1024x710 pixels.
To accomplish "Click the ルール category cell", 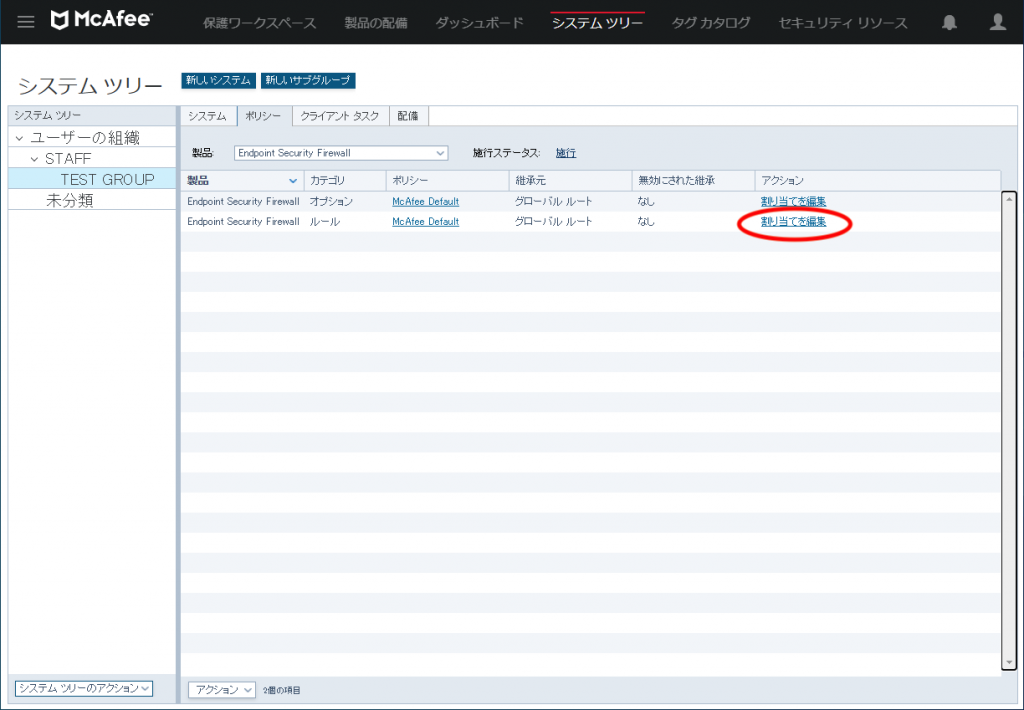I will [x=325, y=222].
